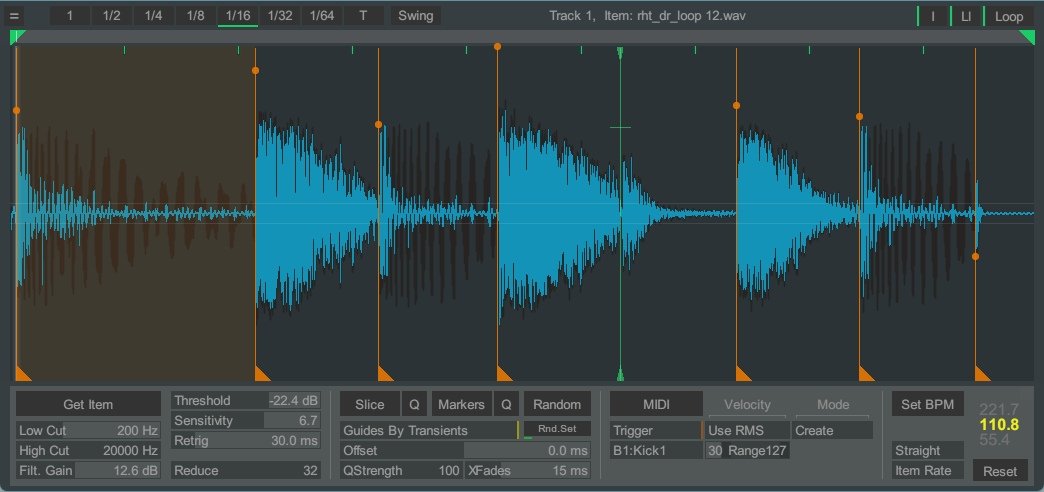Image resolution: width=1044 pixels, height=492 pixels.
Task: Adjust the Low Cut 200 Hz slider
Action: tap(88, 430)
